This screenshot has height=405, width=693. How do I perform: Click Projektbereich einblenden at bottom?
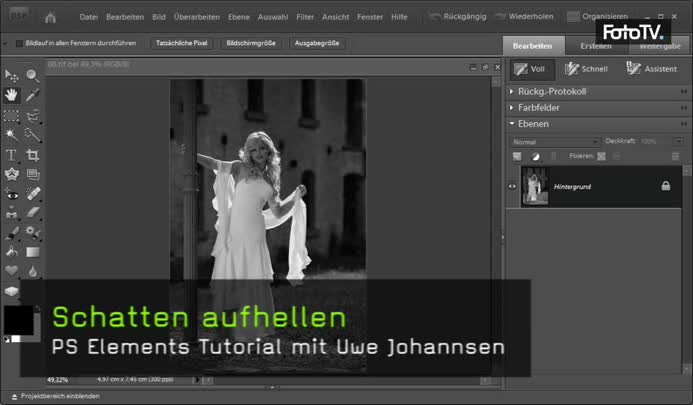click(56, 396)
